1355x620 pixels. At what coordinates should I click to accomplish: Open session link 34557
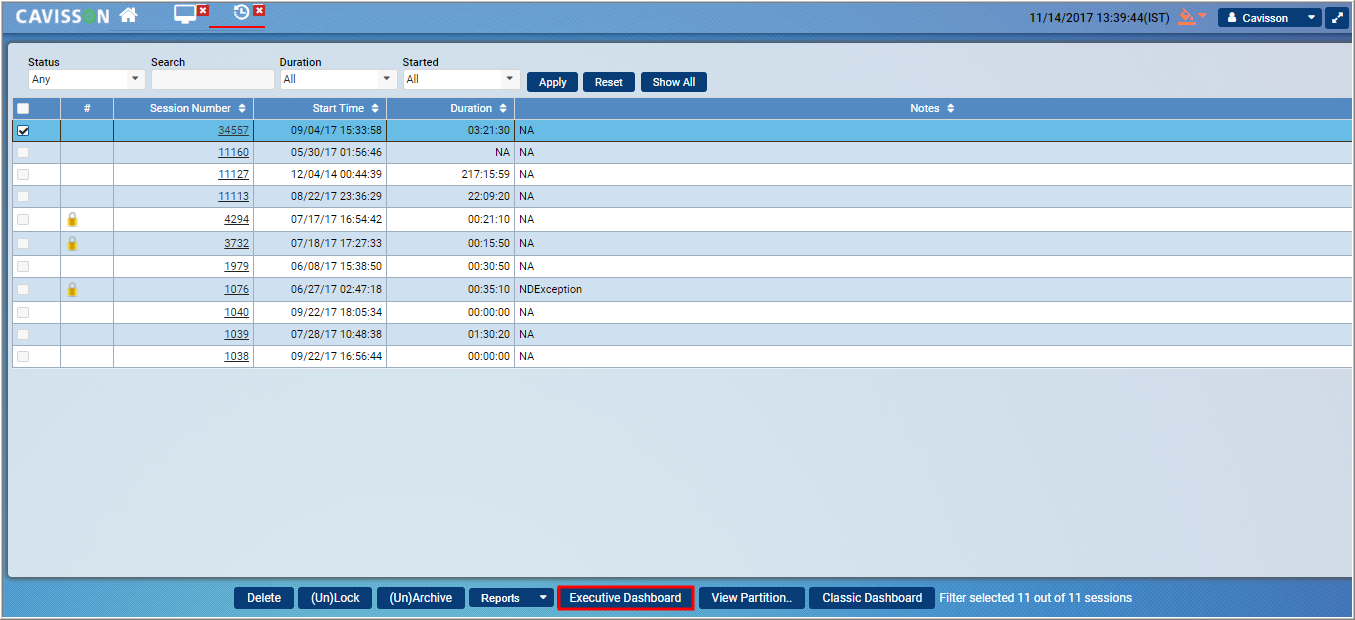(233, 130)
